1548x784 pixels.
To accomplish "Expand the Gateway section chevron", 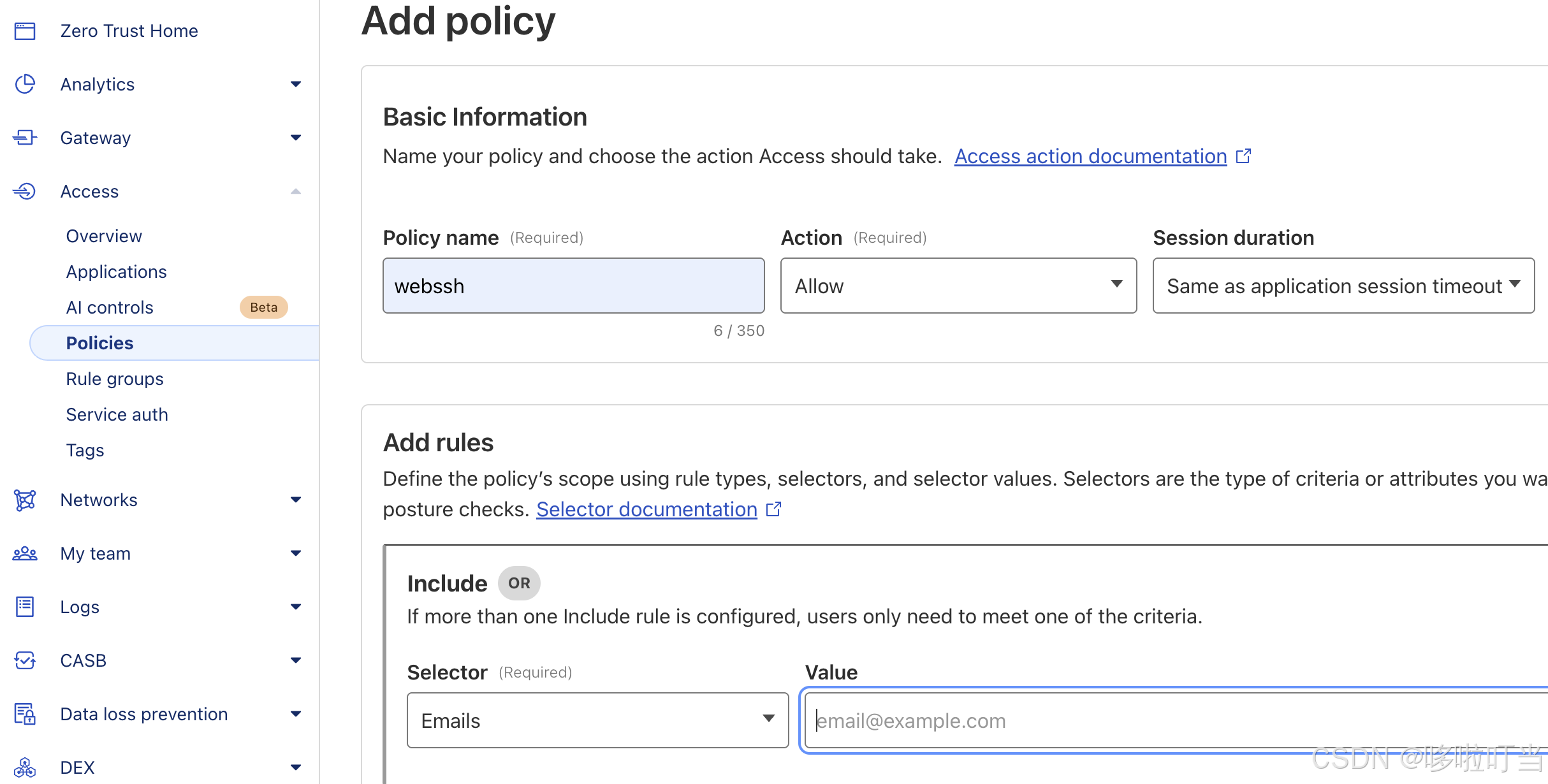I will (x=296, y=138).
